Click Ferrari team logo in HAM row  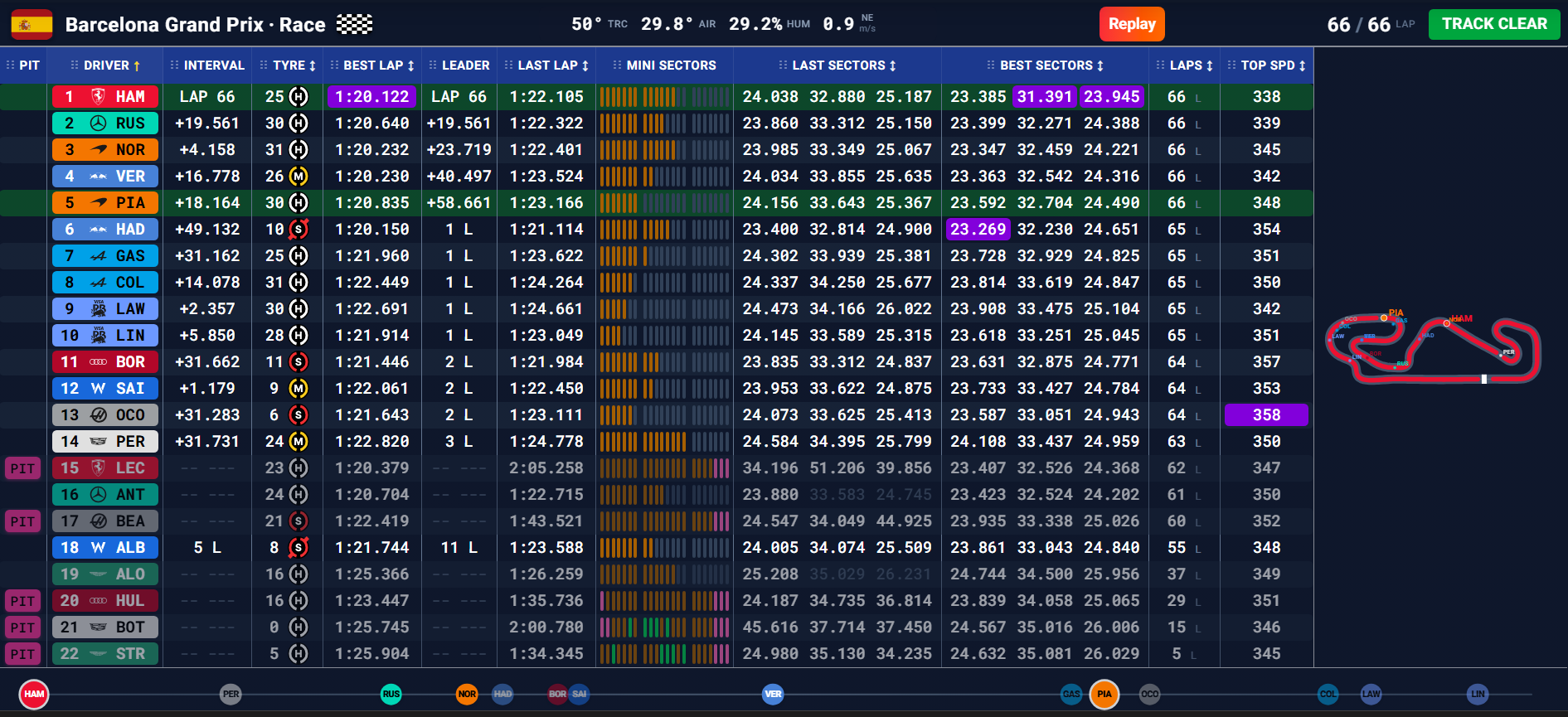click(x=98, y=97)
